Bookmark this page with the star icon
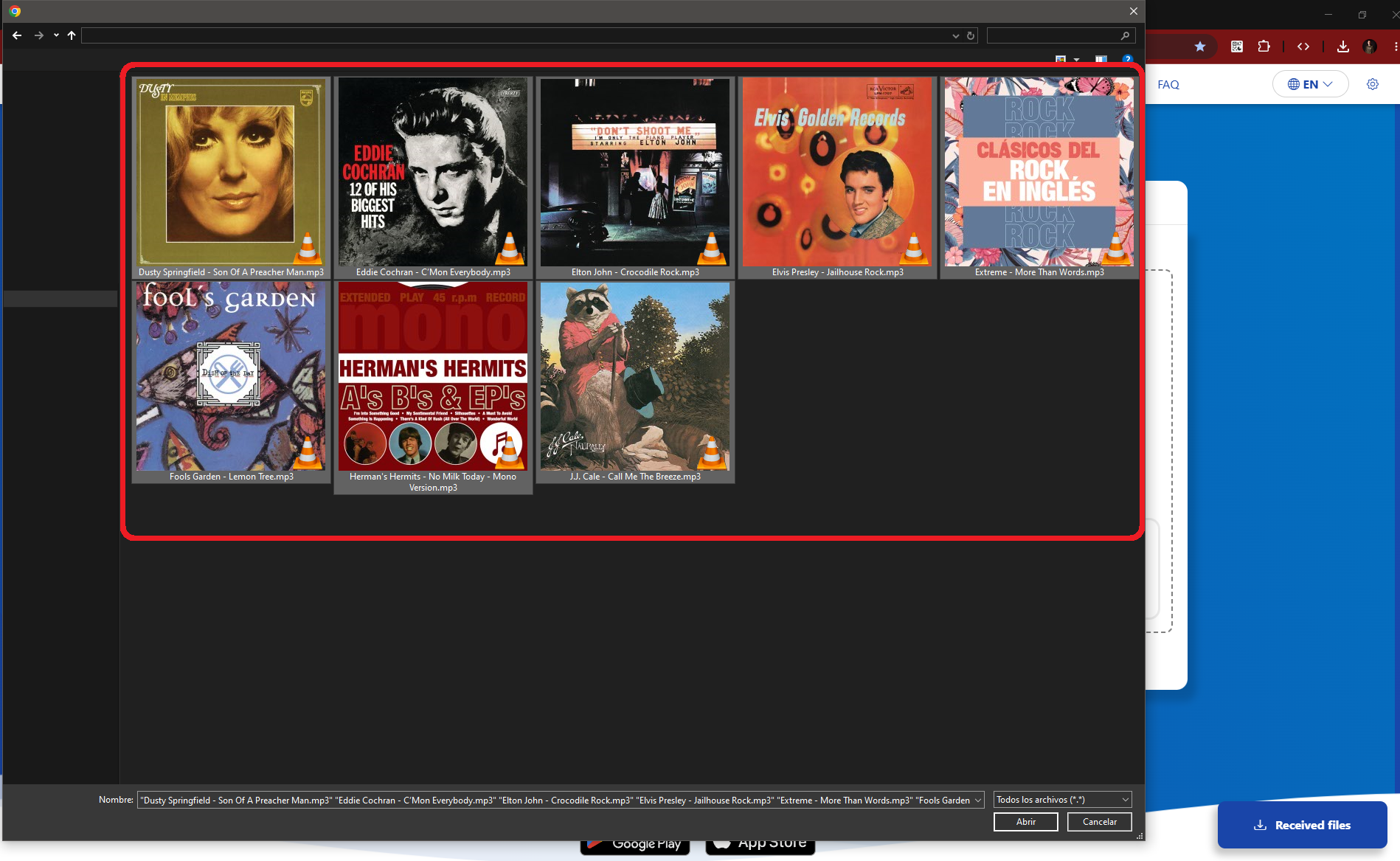The image size is (1400, 861). point(1200,46)
